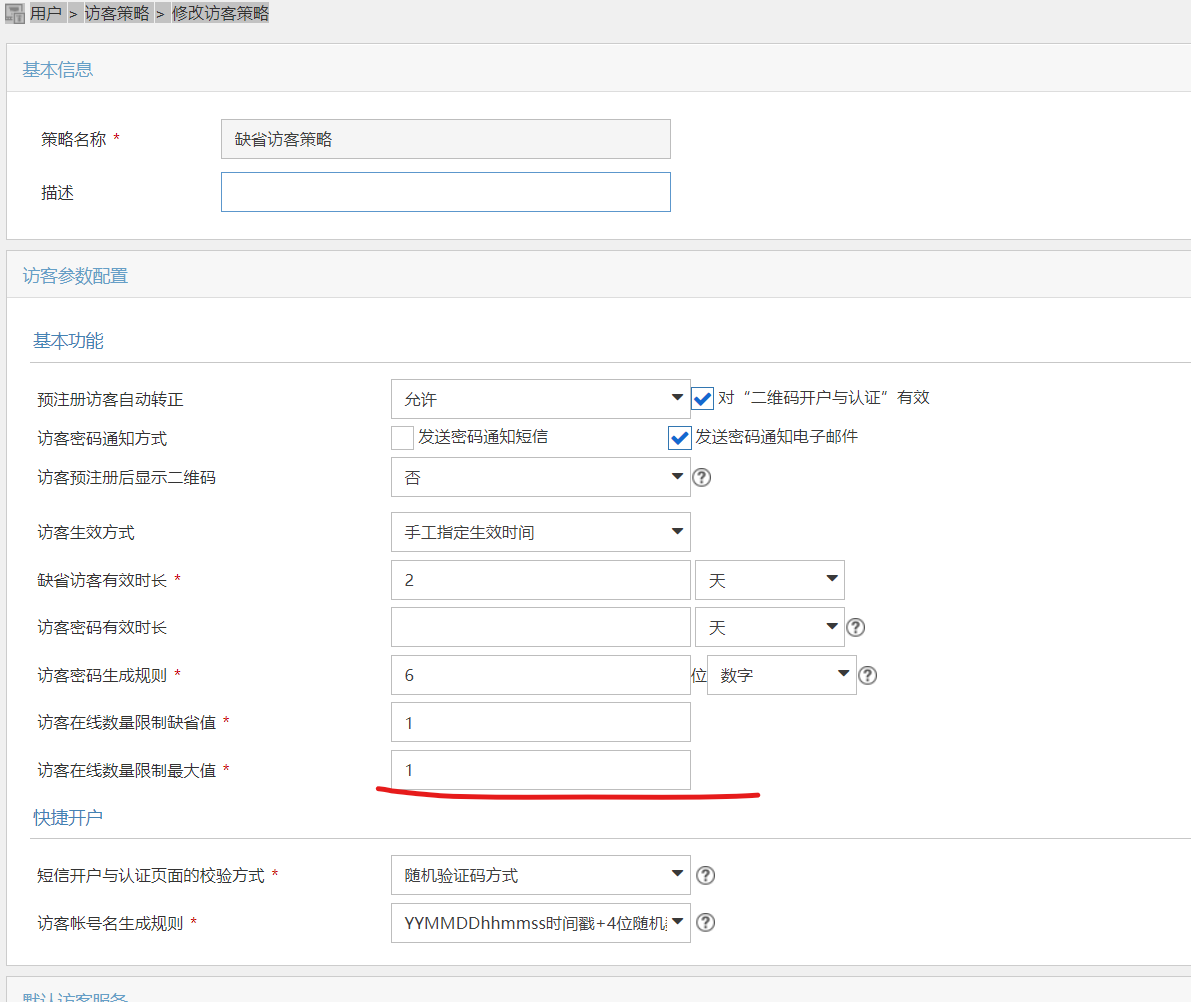Show help for 访客预注册后显示二维码
Screen dimensions: 1191x1002
click(702, 477)
